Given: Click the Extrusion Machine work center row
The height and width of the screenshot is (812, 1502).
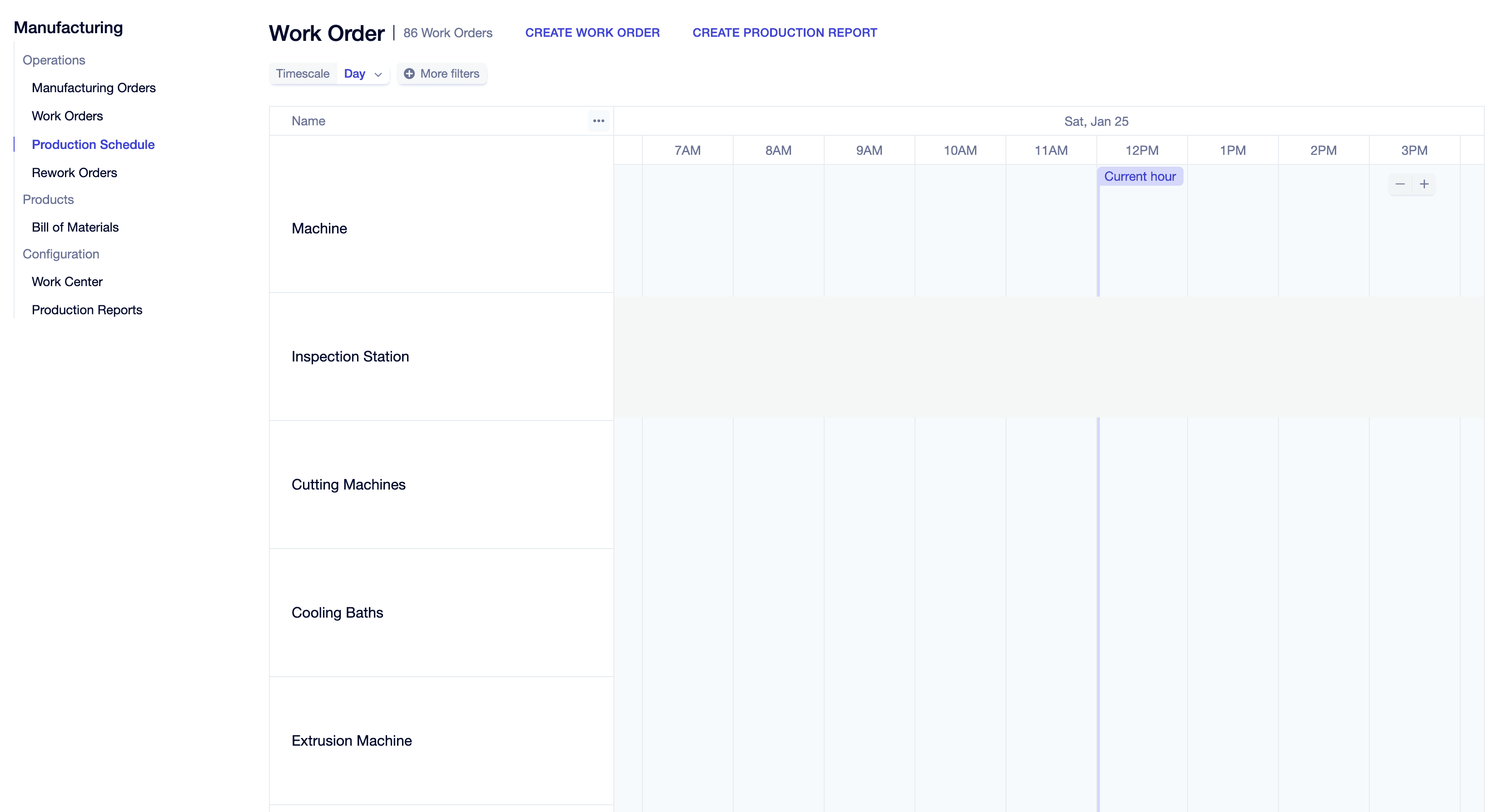Looking at the screenshot, I should 352,740.
